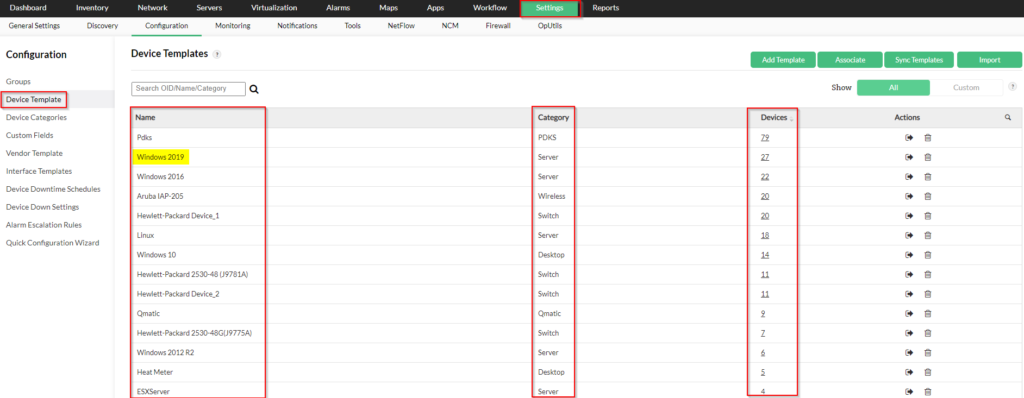
Task: Switch to the Firewall tab
Action: tap(498, 26)
